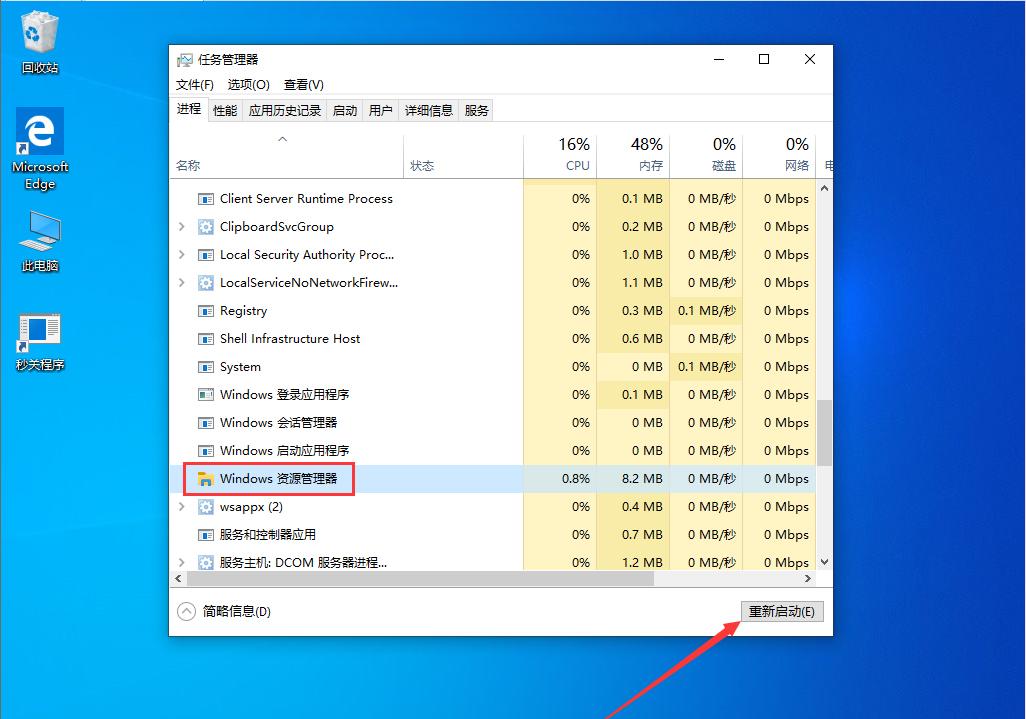The image size is (1026, 719).
Task: Sort by 网络 column header
Action: click(779, 156)
